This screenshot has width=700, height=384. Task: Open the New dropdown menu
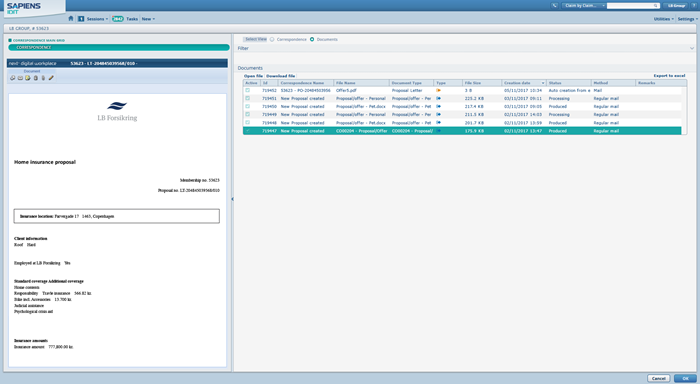(148, 19)
